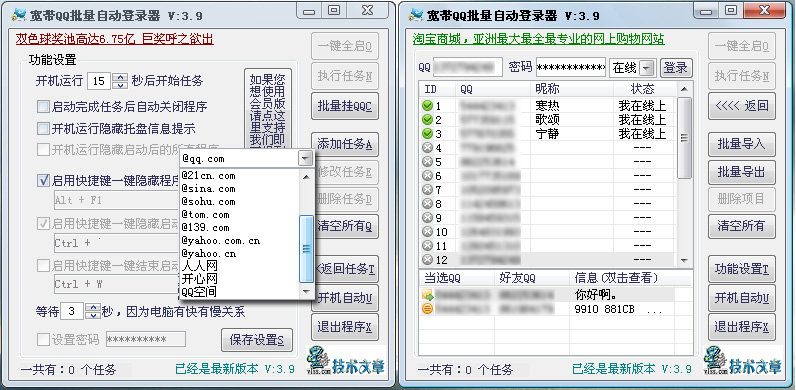Click the app icon in right window title bar
The width and height of the screenshot is (796, 390).
coord(416,15)
